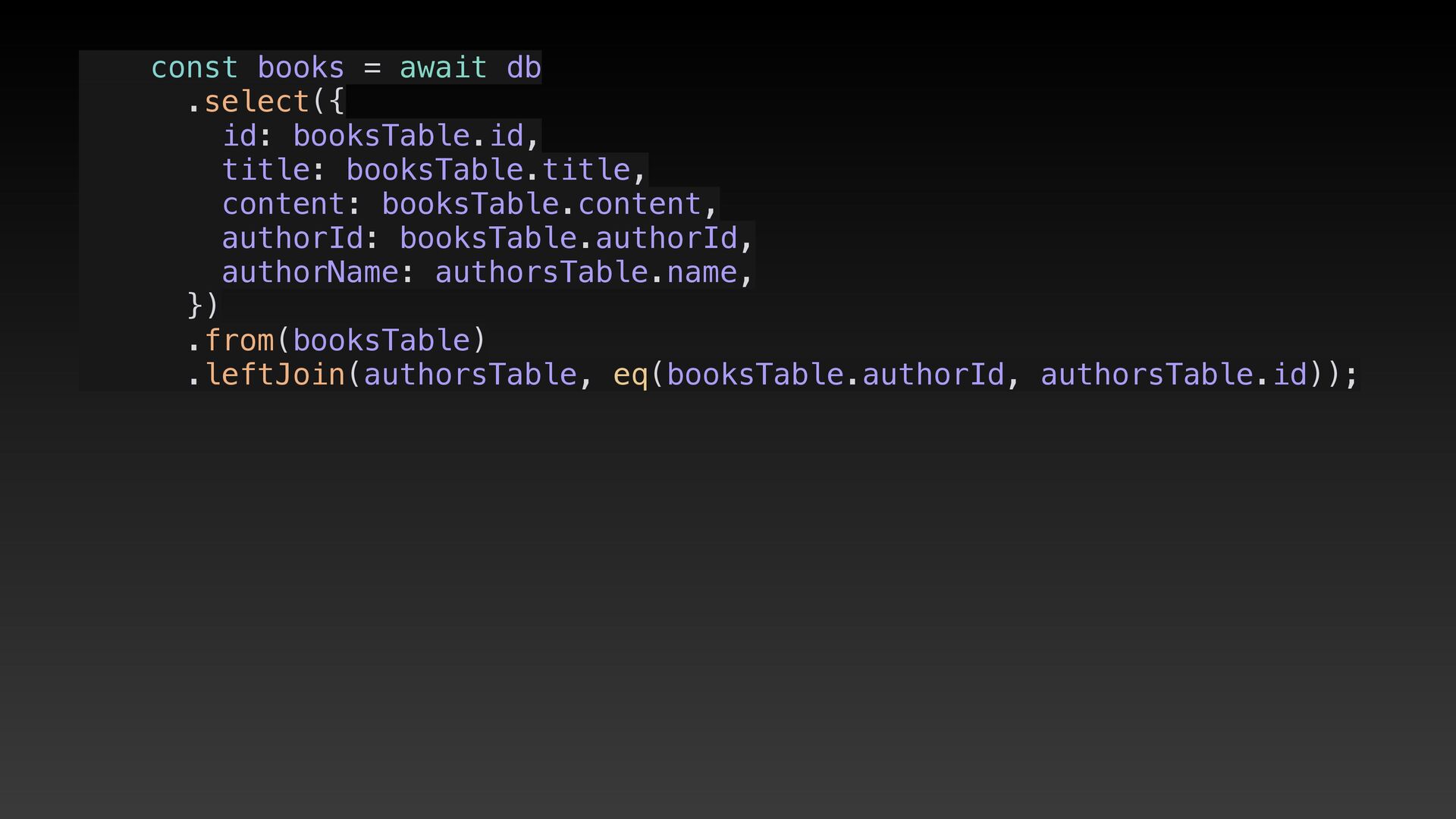Click the 'eq' function name
The width and height of the screenshot is (1456, 819).
(630, 375)
